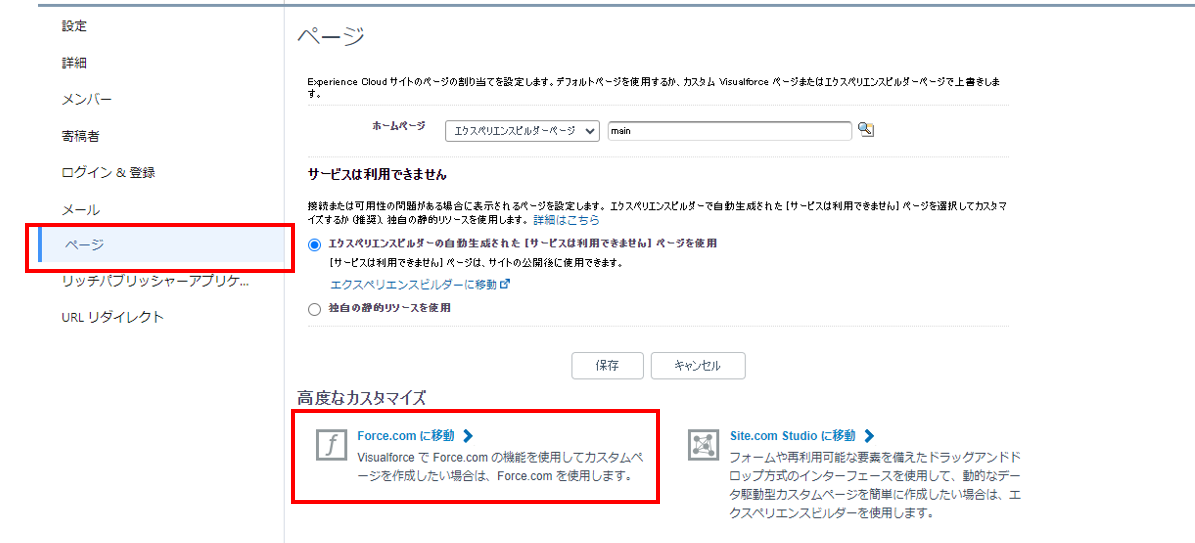The image size is (1195, 543).
Task: Click the Force.com f icon
Action: [x=332, y=445]
